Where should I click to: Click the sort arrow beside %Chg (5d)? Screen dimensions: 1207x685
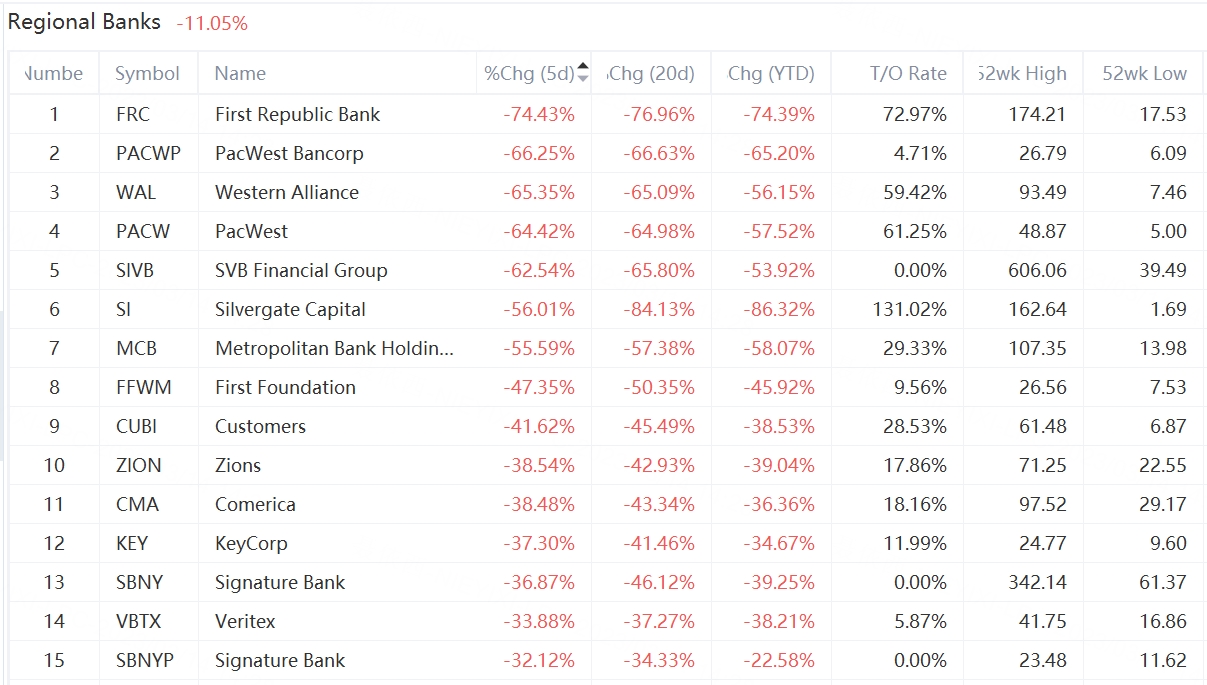pyautogui.click(x=583, y=72)
